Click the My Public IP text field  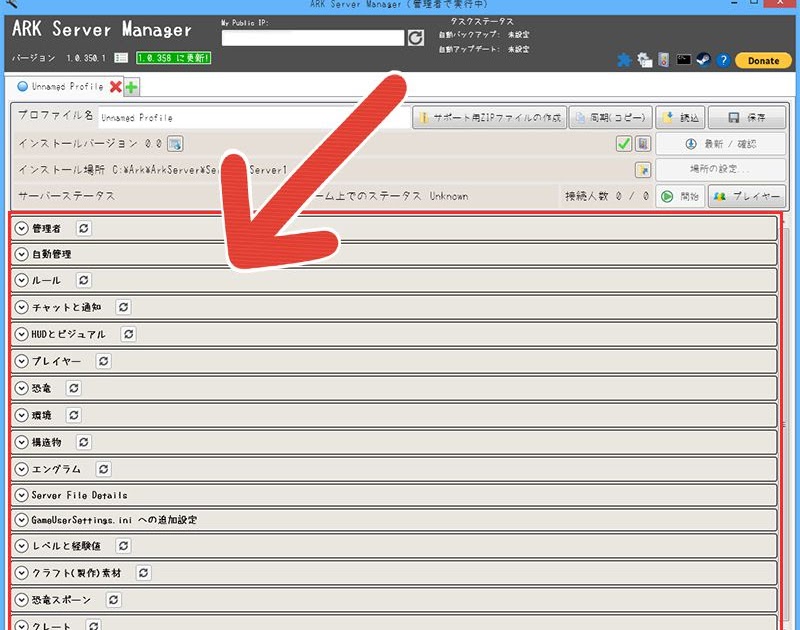coord(313,38)
